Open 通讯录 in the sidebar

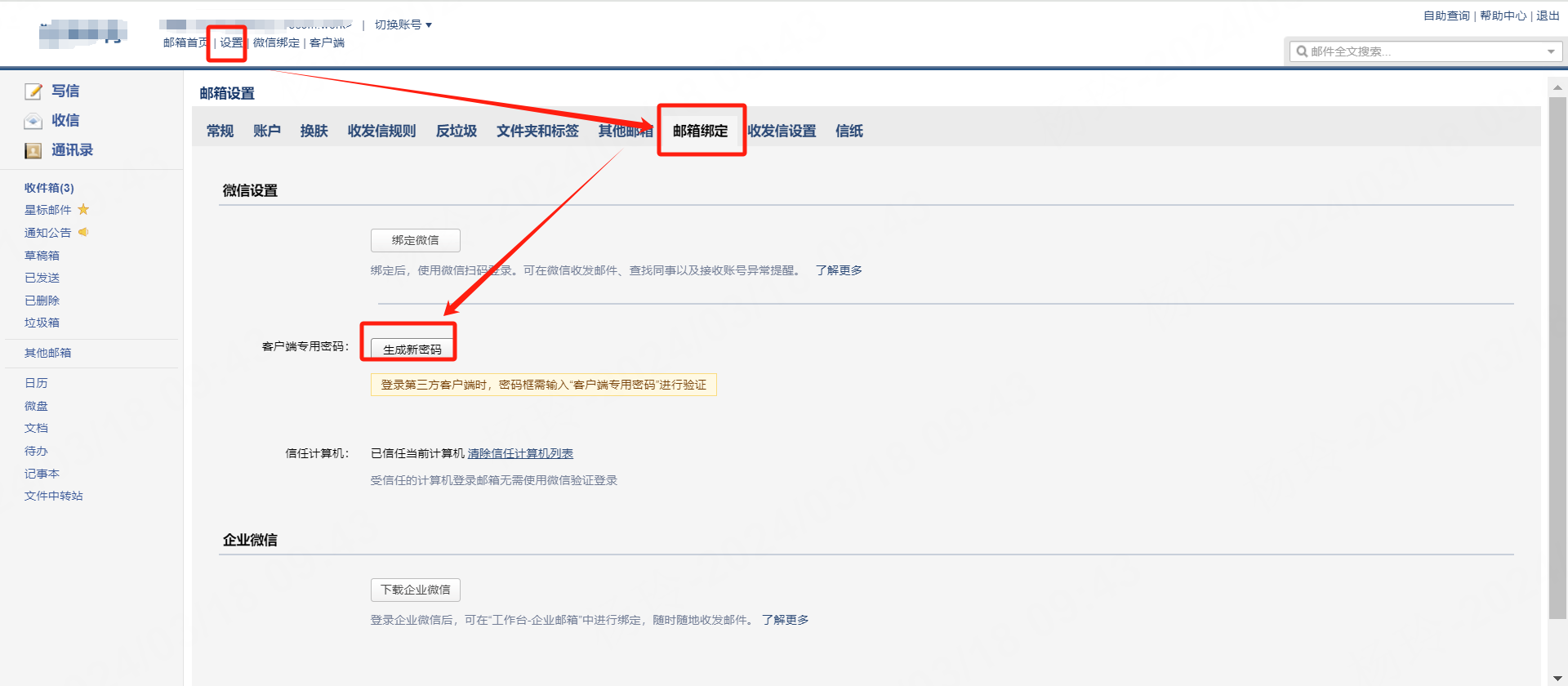[x=72, y=150]
